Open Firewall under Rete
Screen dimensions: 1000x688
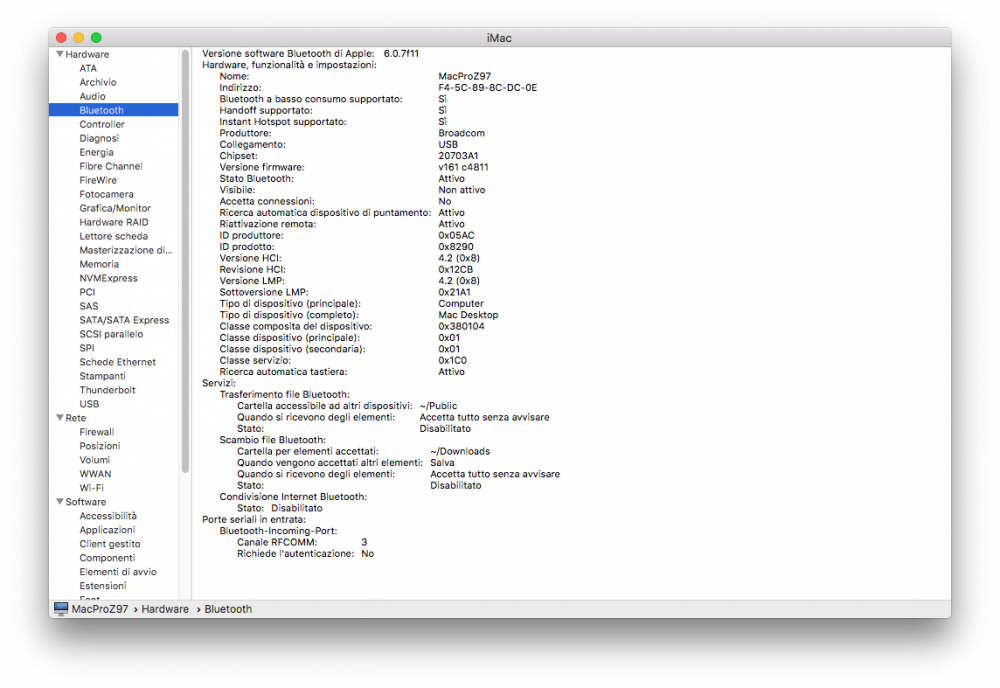[96, 433]
